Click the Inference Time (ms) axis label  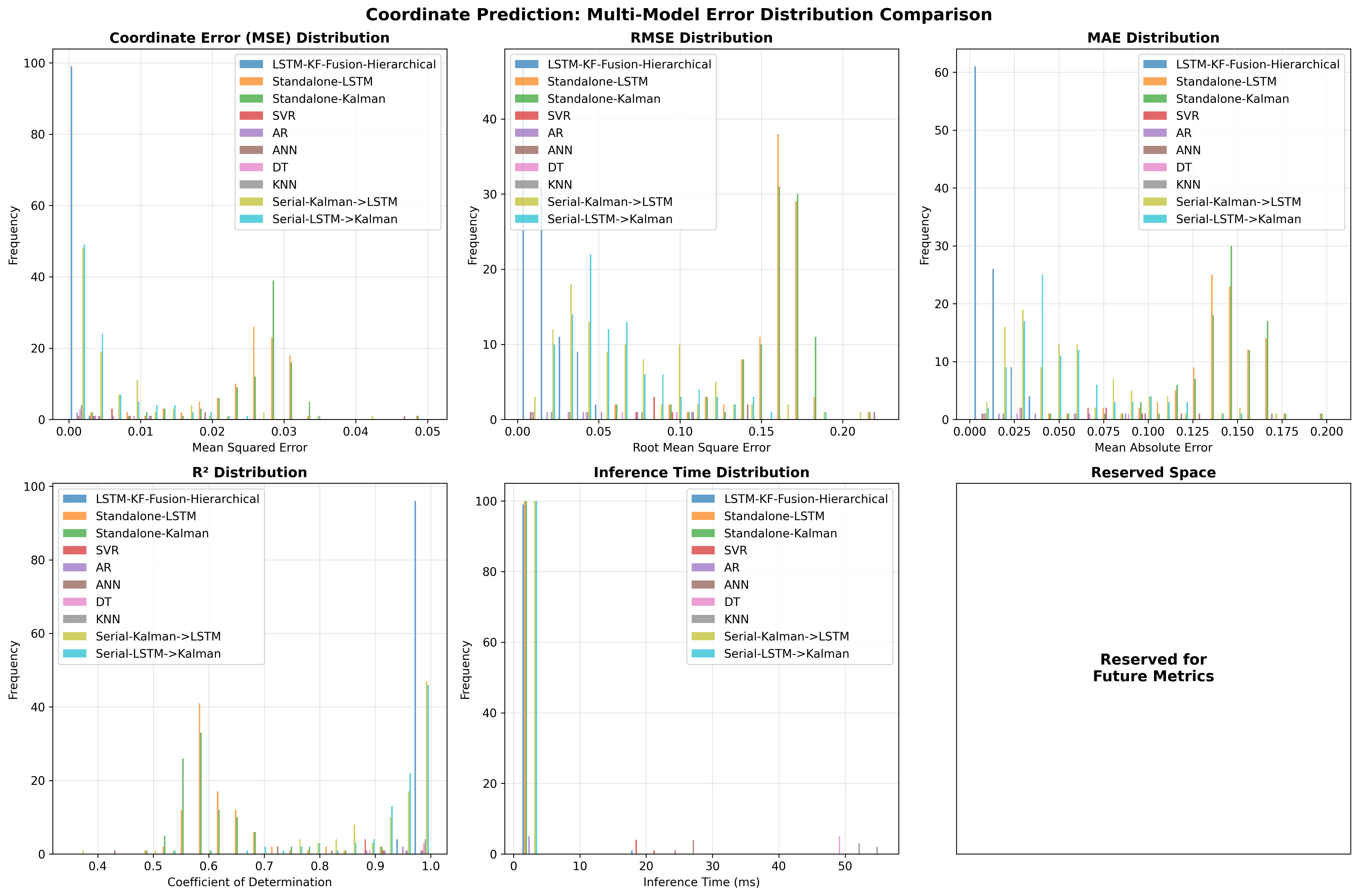pos(701,882)
